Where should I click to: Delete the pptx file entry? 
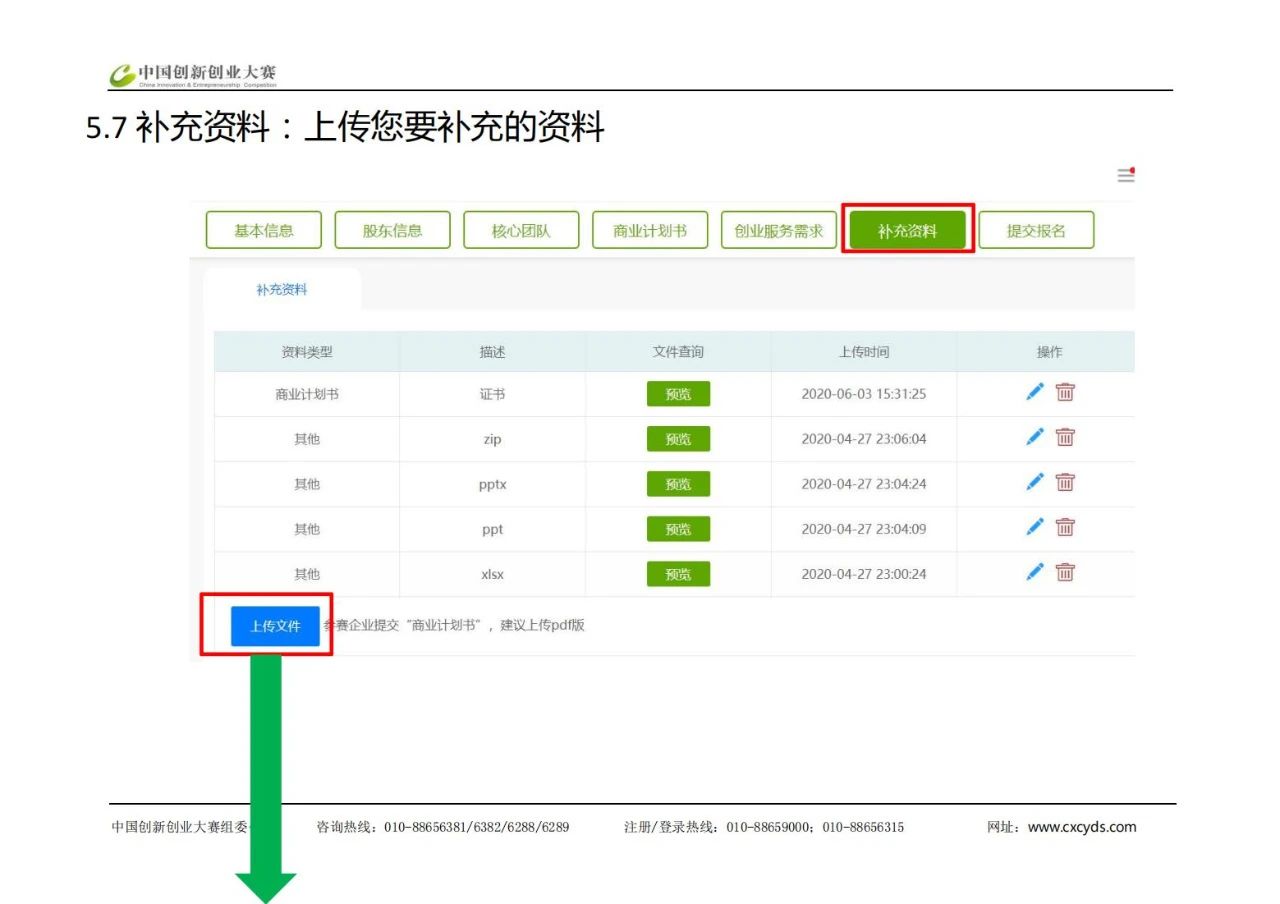tap(1065, 482)
